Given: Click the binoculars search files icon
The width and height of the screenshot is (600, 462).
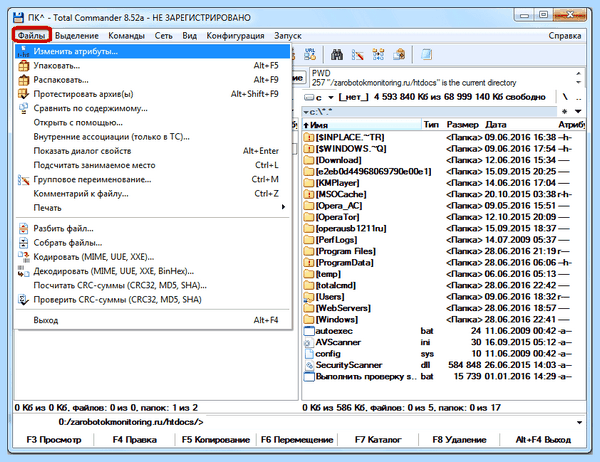Looking at the screenshot, I should [x=337, y=55].
